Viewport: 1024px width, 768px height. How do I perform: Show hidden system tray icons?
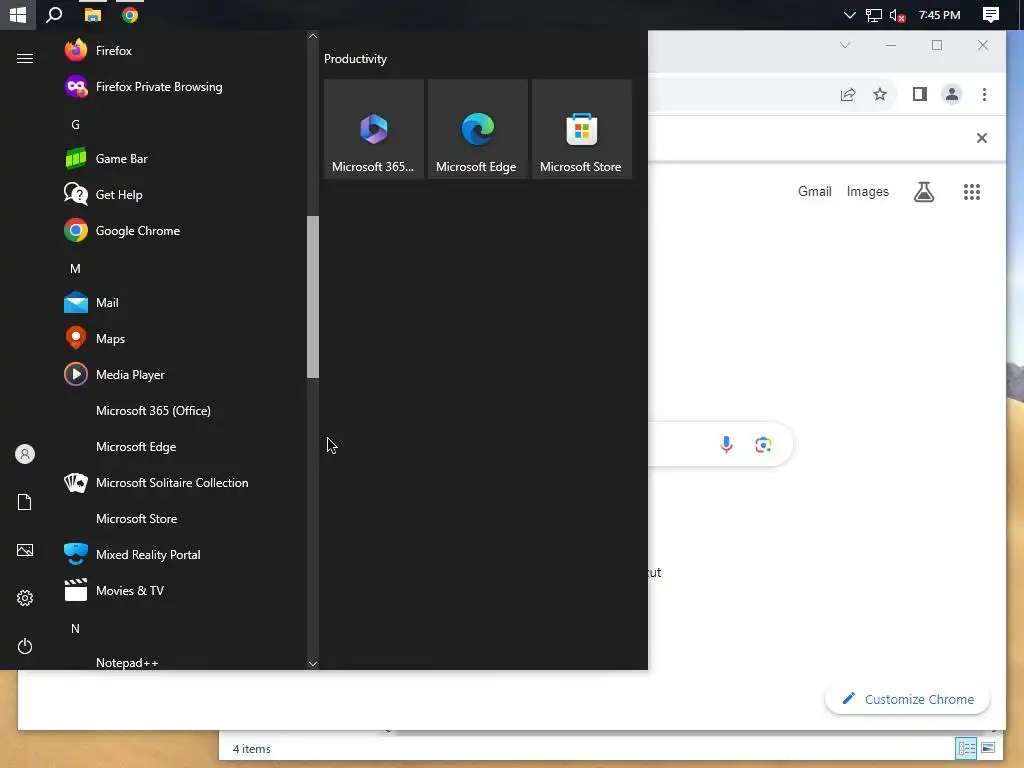point(849,14)
